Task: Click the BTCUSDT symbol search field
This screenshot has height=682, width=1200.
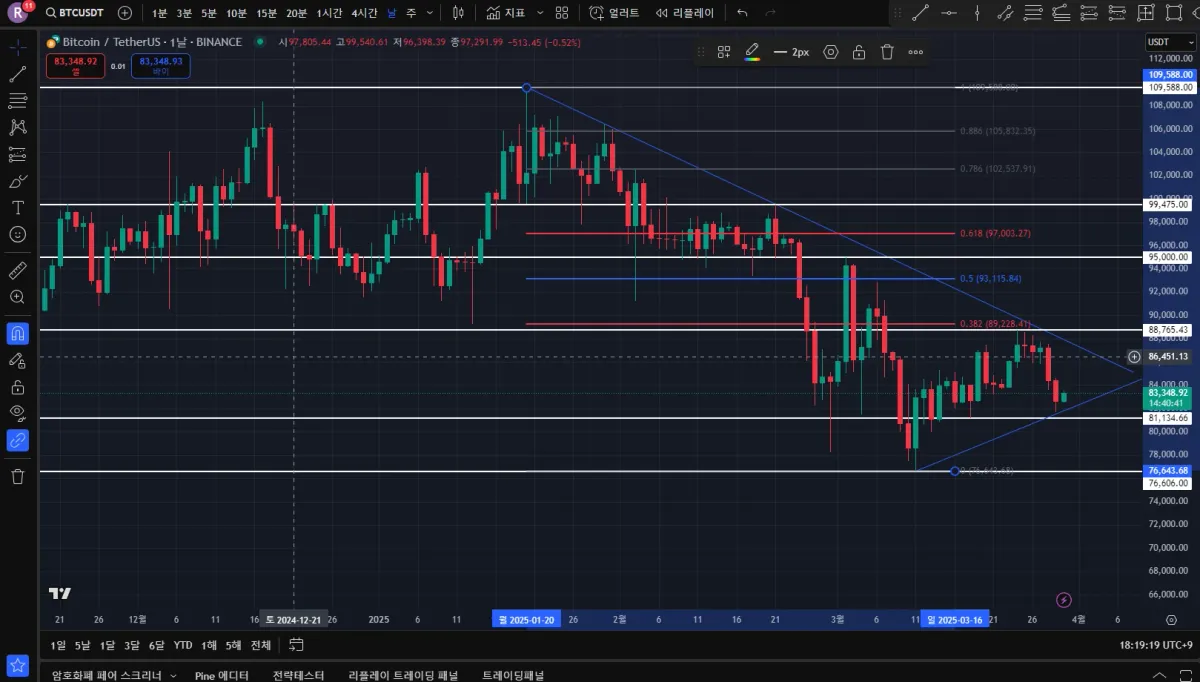Action: [x=75, y=13]
